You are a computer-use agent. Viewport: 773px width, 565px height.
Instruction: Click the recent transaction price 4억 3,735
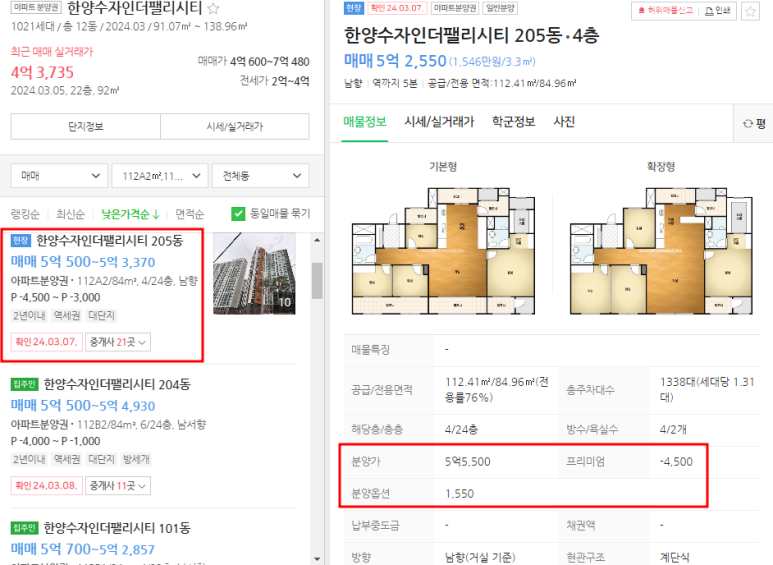point(42,73)
